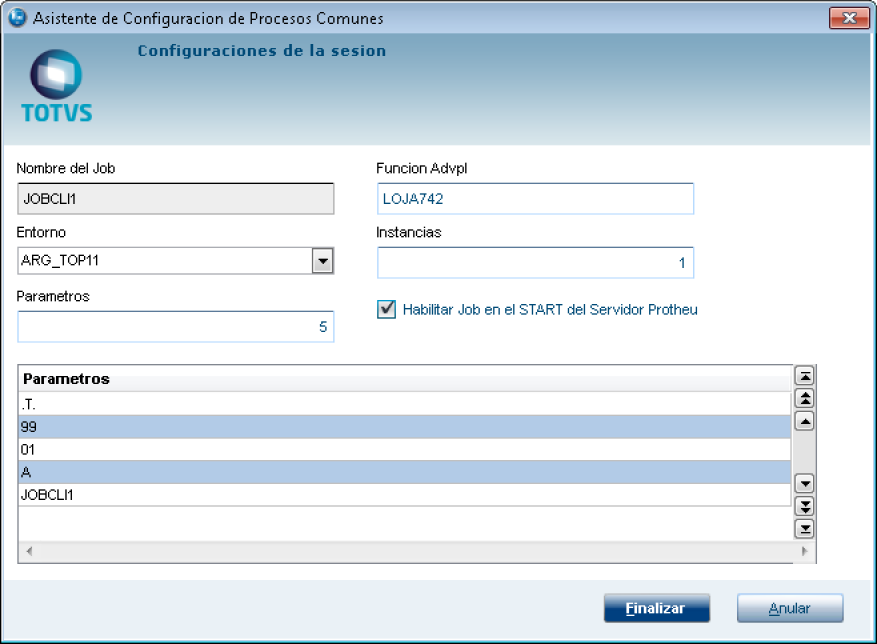This screenshot has height=644, width=877.
Task: Jump to the last row of Parametros list
Action: pyautogui.click(x=803, y=529)
